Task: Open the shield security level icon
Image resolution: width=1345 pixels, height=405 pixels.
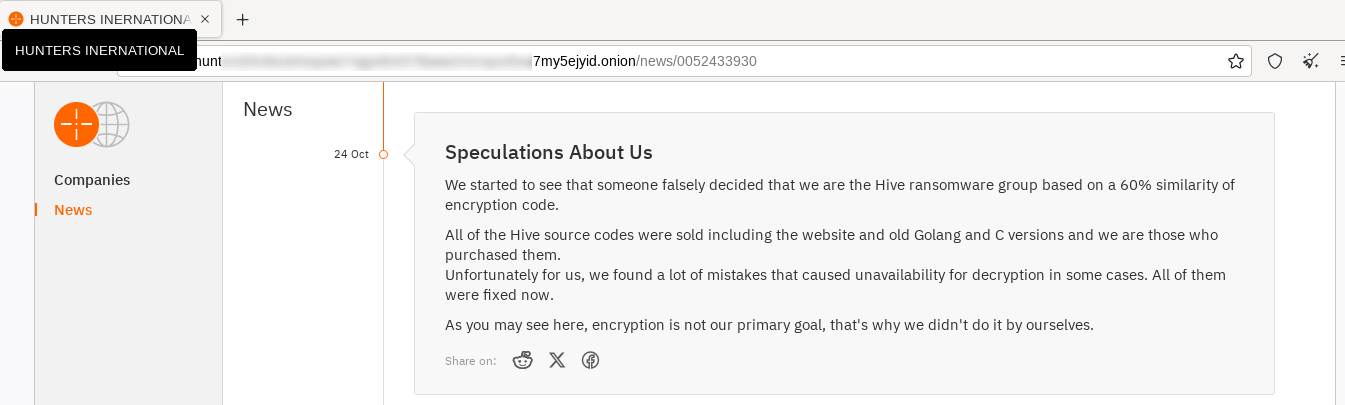Action: (1275, 61)
